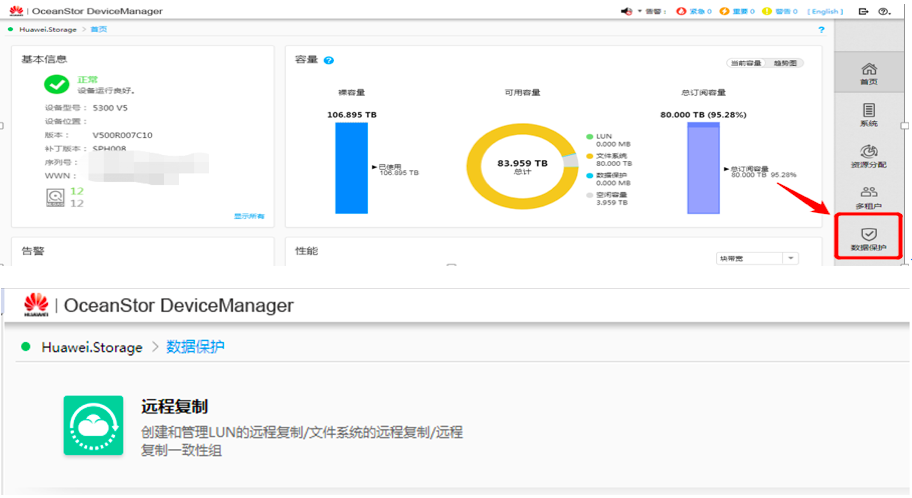The width and height of the screenshot is (912, 498).
Task: Go to 首页 in the right sidebar
Action: coord(868,73)
